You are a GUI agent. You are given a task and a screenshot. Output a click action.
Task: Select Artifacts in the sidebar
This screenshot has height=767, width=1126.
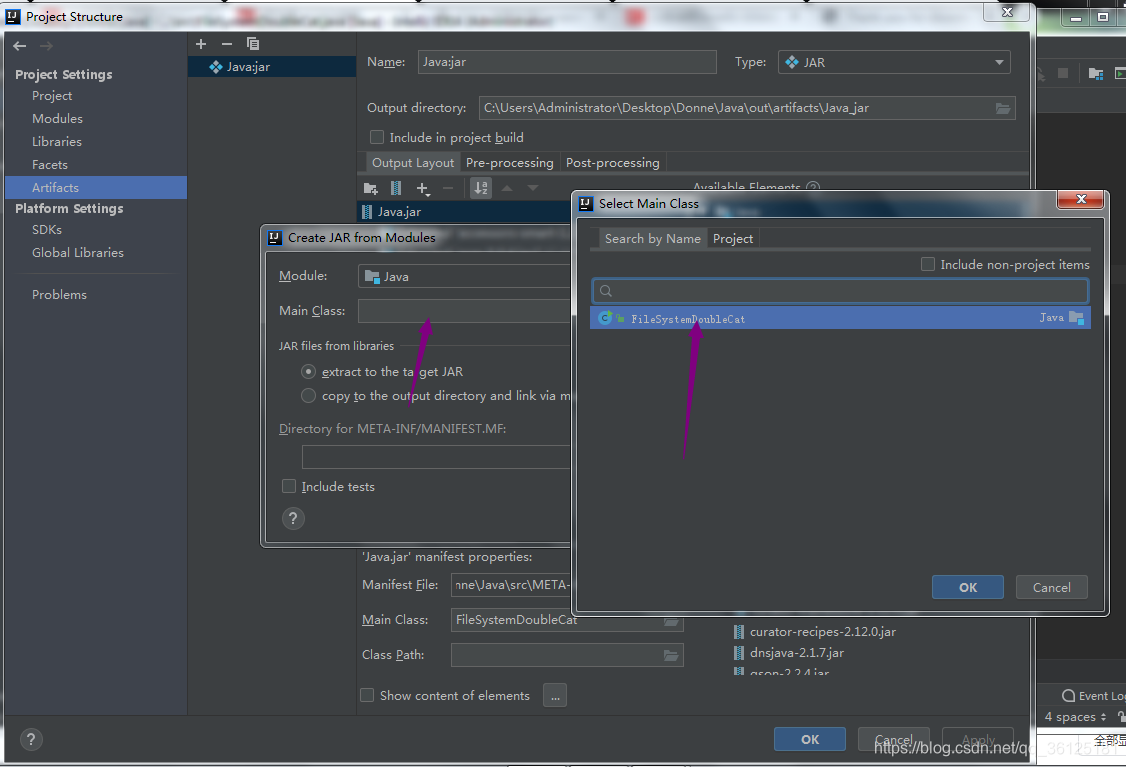pyautogui.click(x=96, y=187)
